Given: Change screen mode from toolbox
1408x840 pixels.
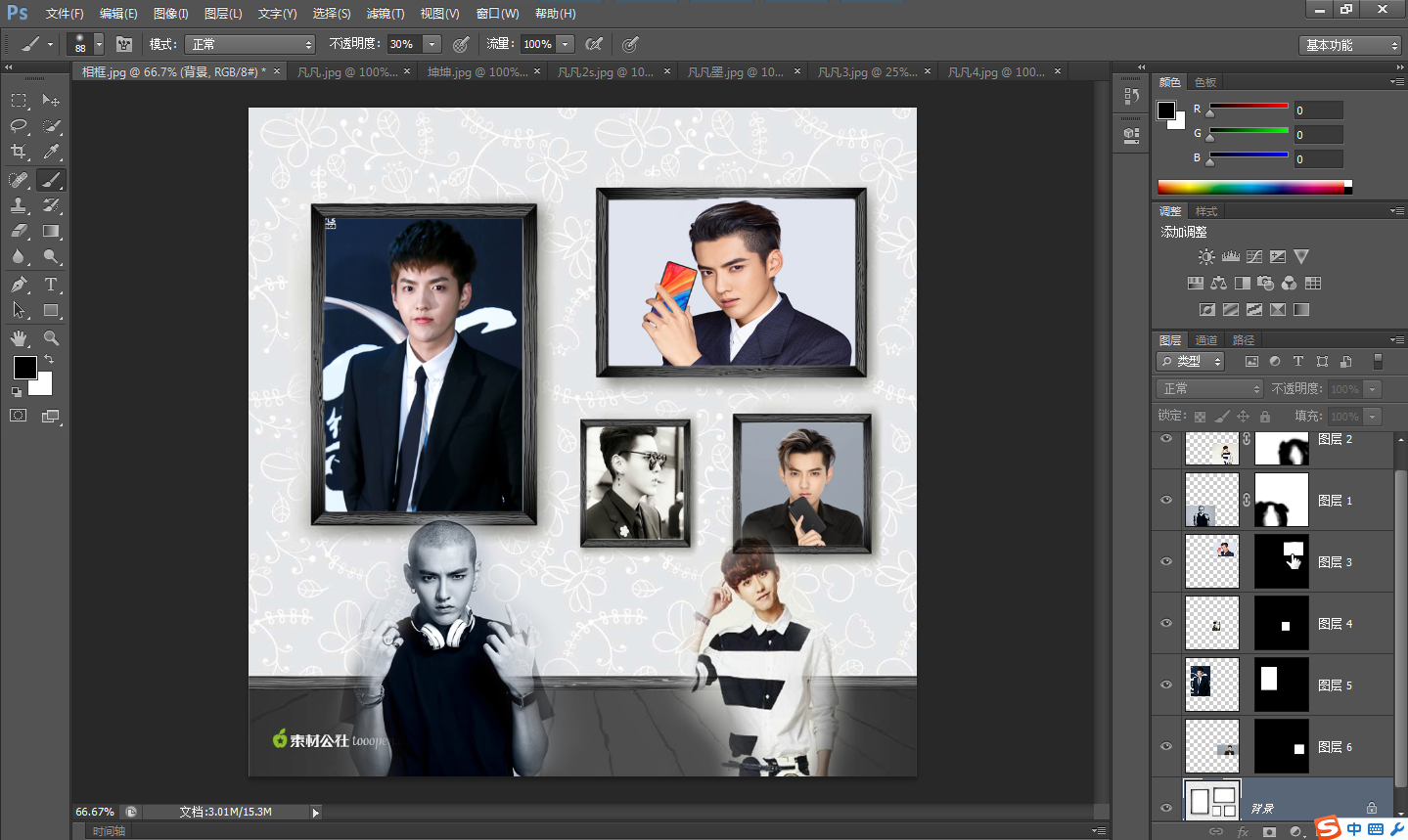Looking at the screenshot, I should pyautogui.click(x=51, y=416).
